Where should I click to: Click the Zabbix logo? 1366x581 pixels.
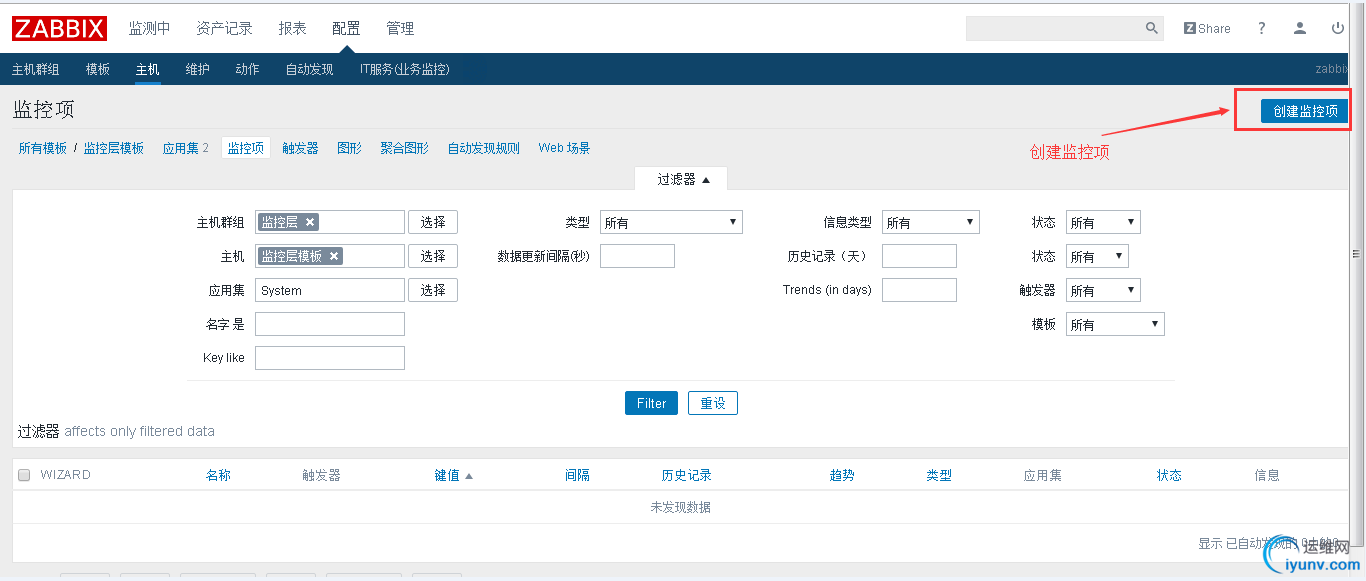59,29
